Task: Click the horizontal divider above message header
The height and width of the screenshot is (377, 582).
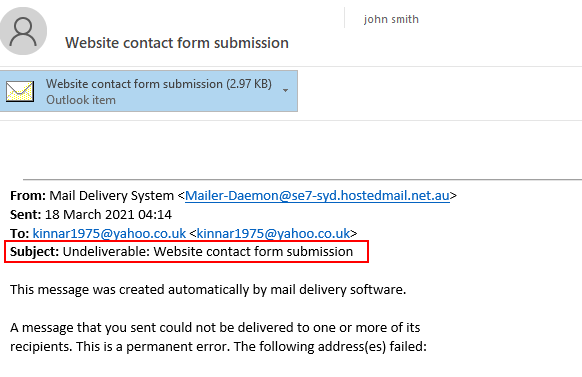Action: click(x=303, y=179)
